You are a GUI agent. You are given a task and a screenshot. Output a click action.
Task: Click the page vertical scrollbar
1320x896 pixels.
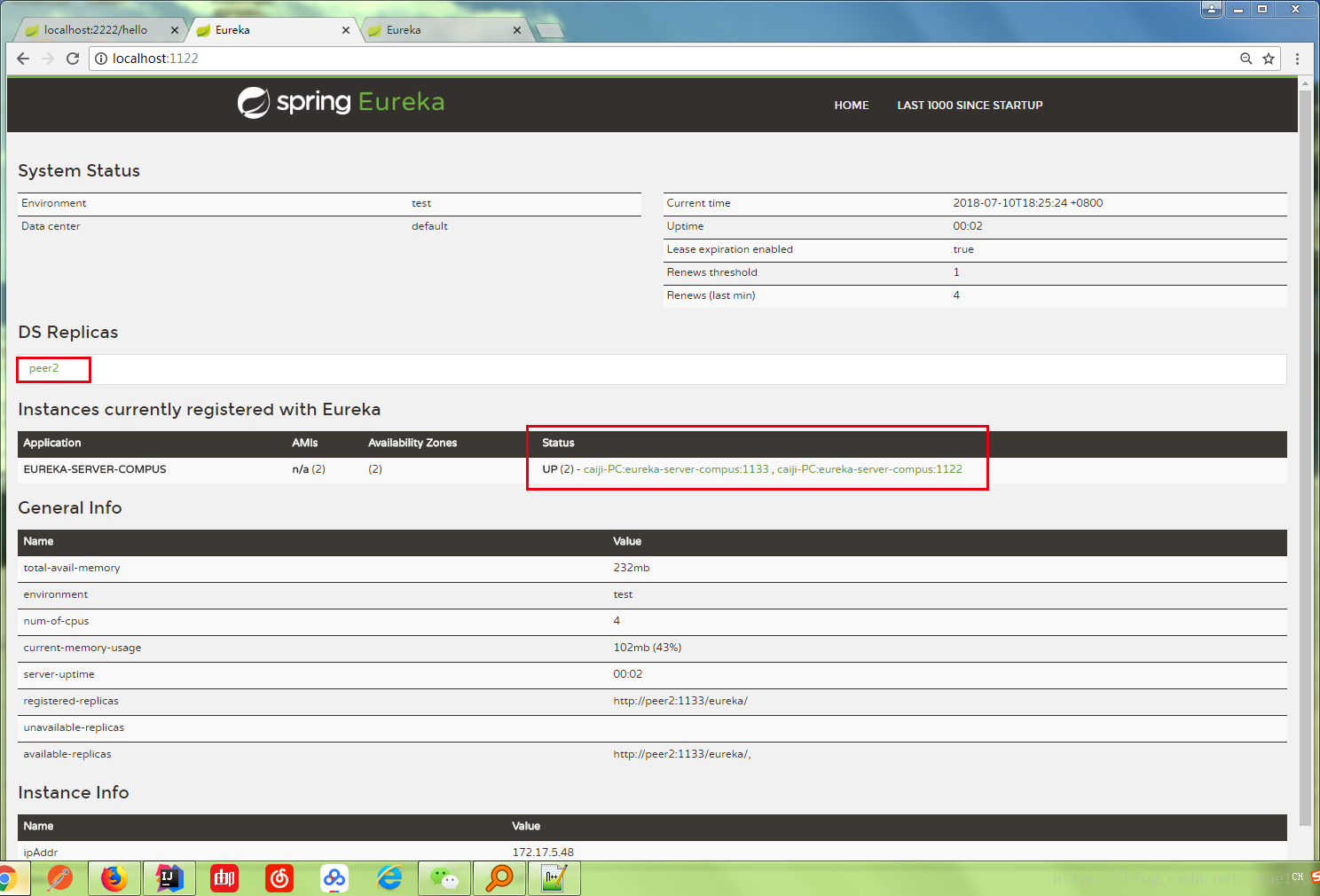pos(1304,457)
